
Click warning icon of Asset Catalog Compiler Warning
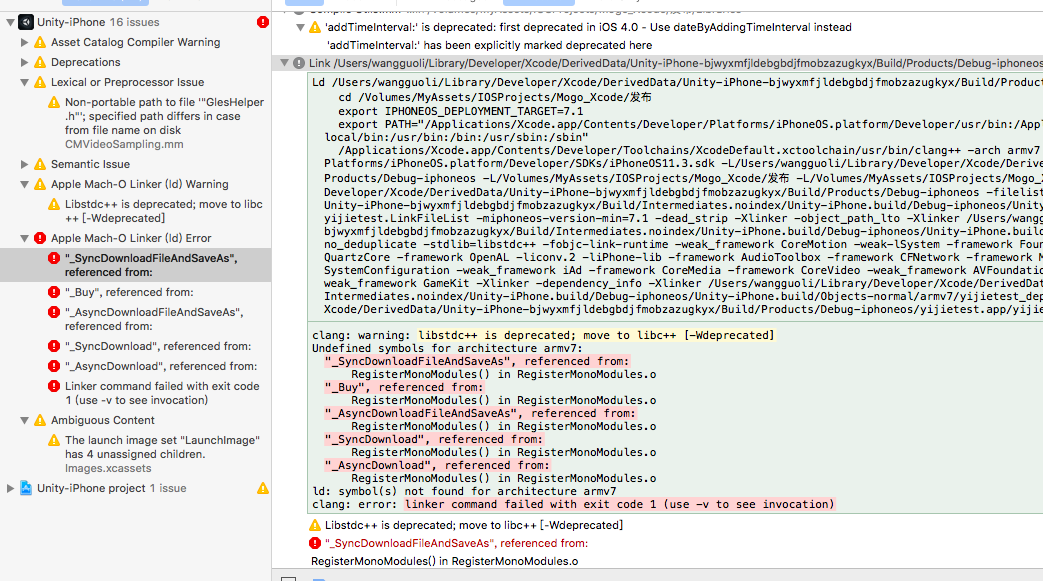click(40, 43)
